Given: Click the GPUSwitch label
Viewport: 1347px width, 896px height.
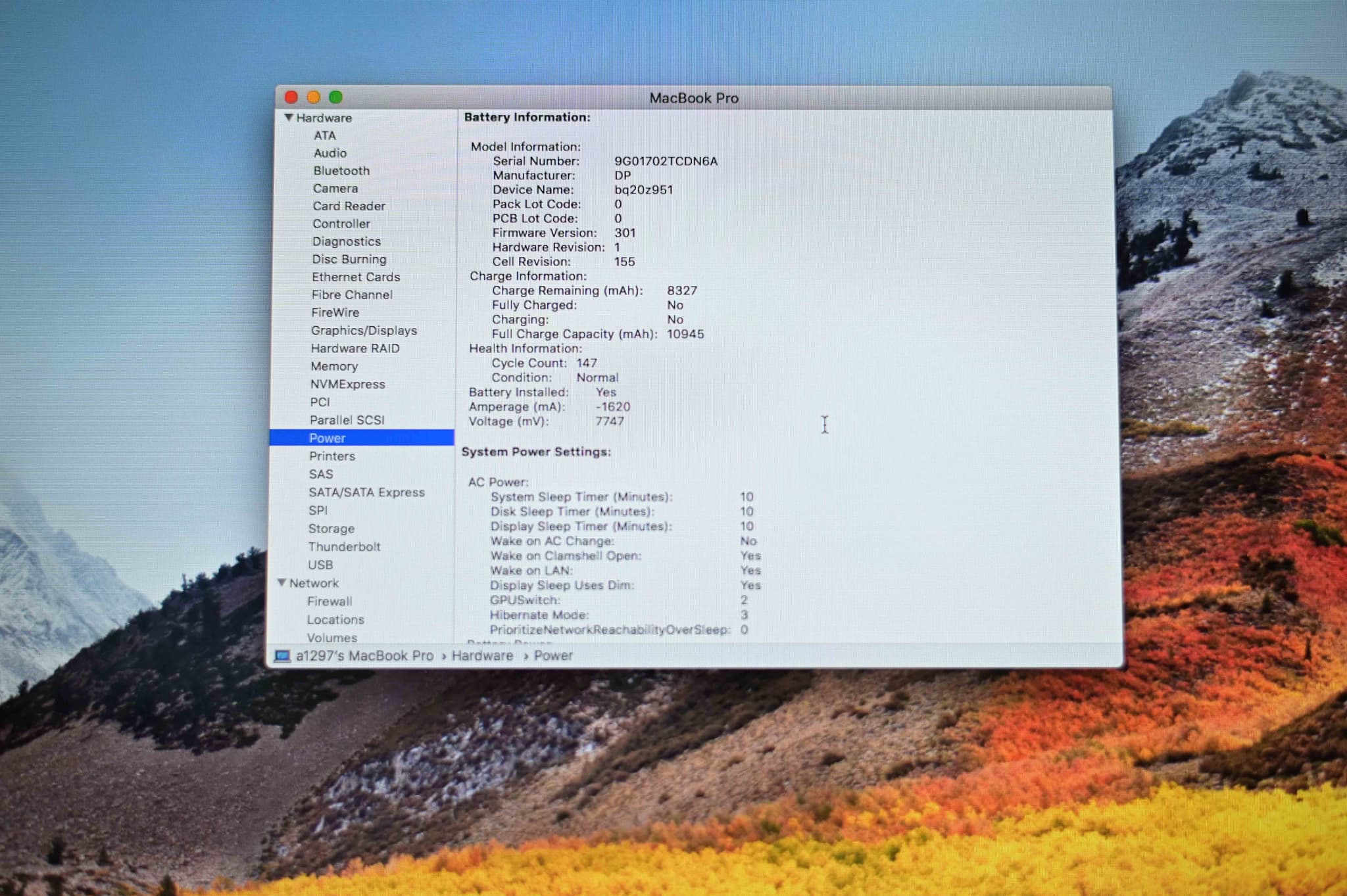Looking at the screenshot, I should [525, 600].
